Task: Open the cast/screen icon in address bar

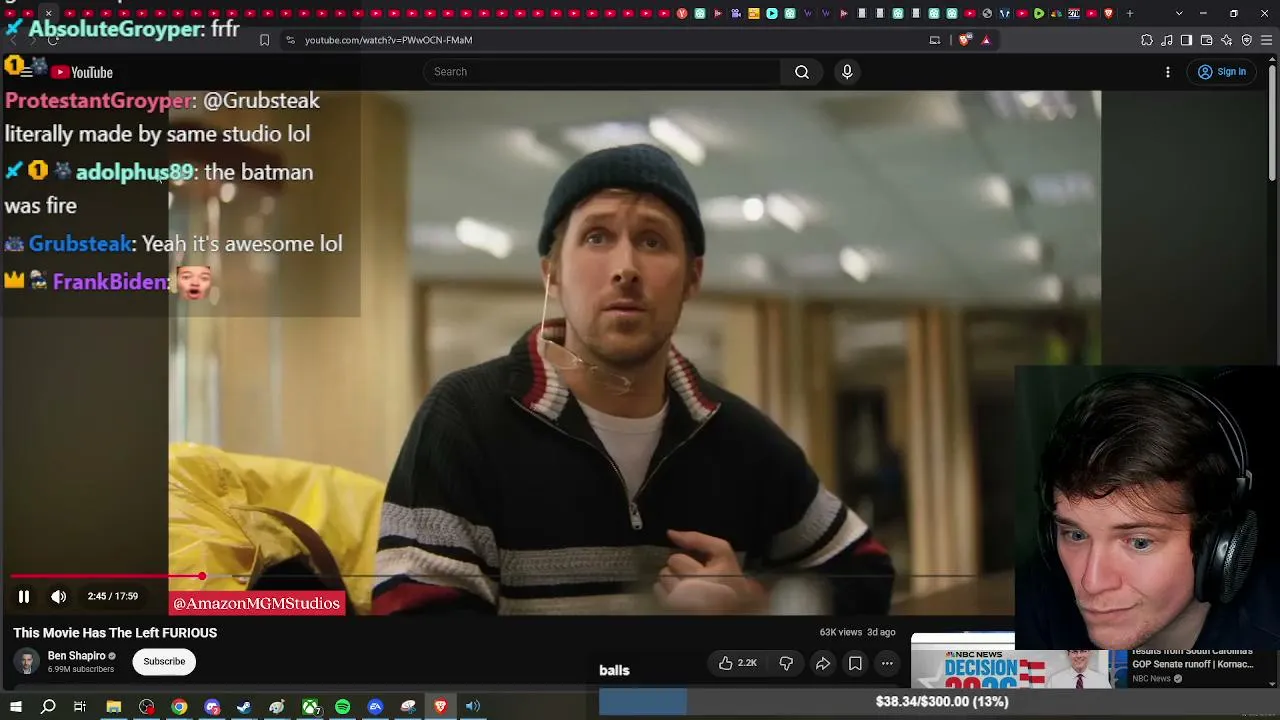Action: coord(935,40)
